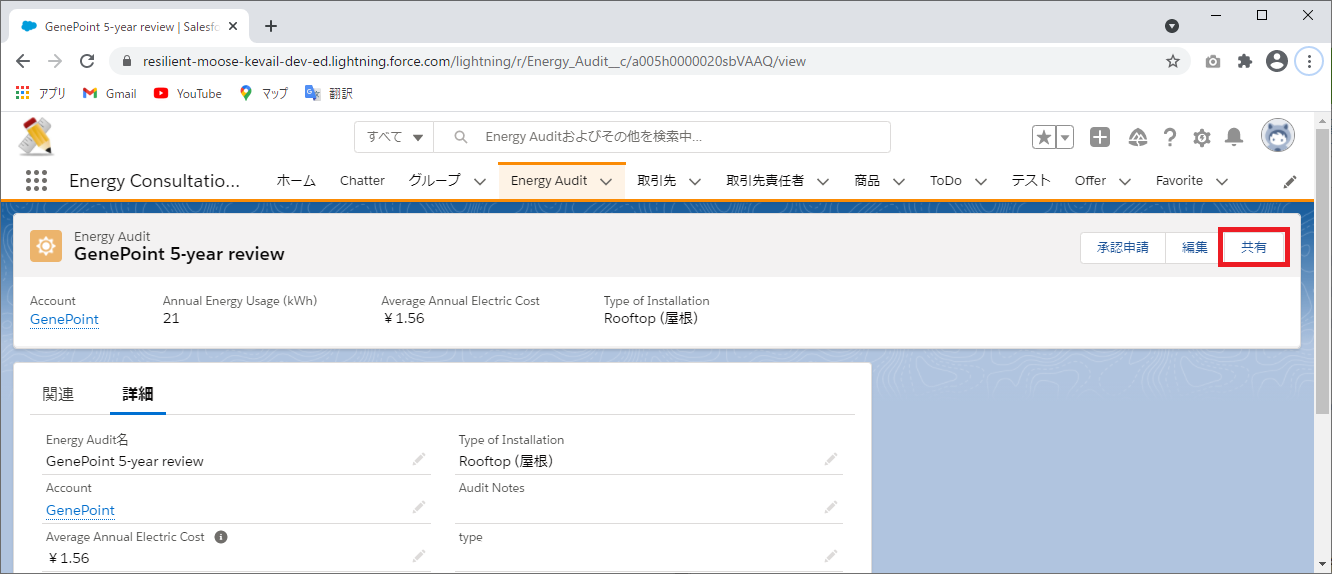Click the Energy Audit record gear icon
This screenshot has height=575, width=1335.
pos(46,245)
